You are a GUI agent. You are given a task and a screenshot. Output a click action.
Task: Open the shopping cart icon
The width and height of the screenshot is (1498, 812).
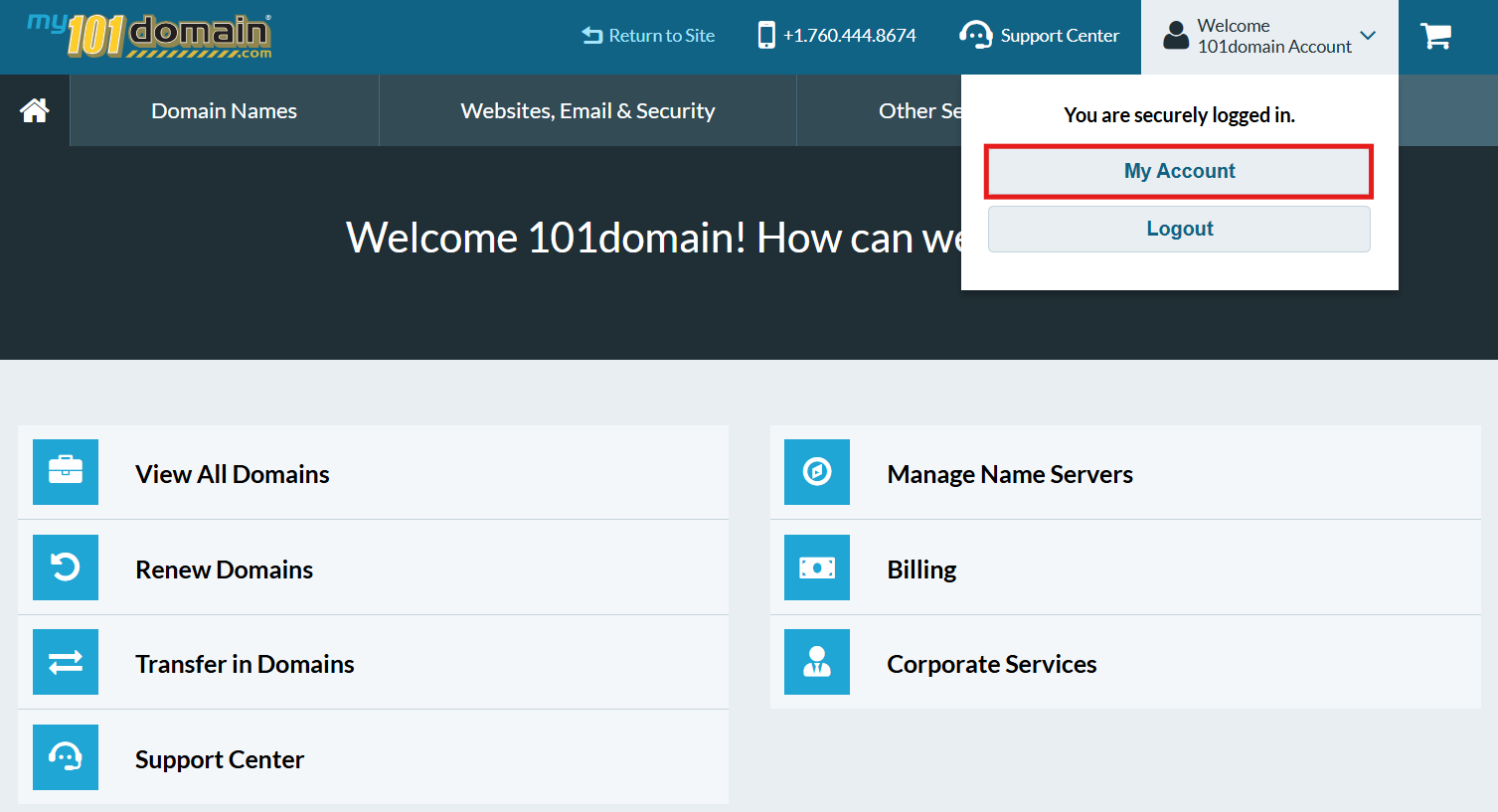[1435, 37]
